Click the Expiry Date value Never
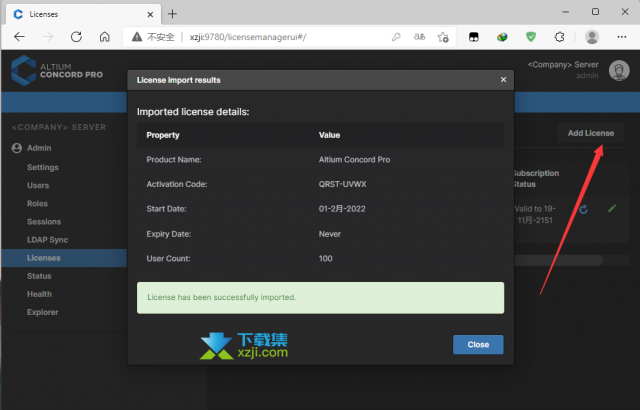This screenshot has height=410, width=640. point(330,234)
